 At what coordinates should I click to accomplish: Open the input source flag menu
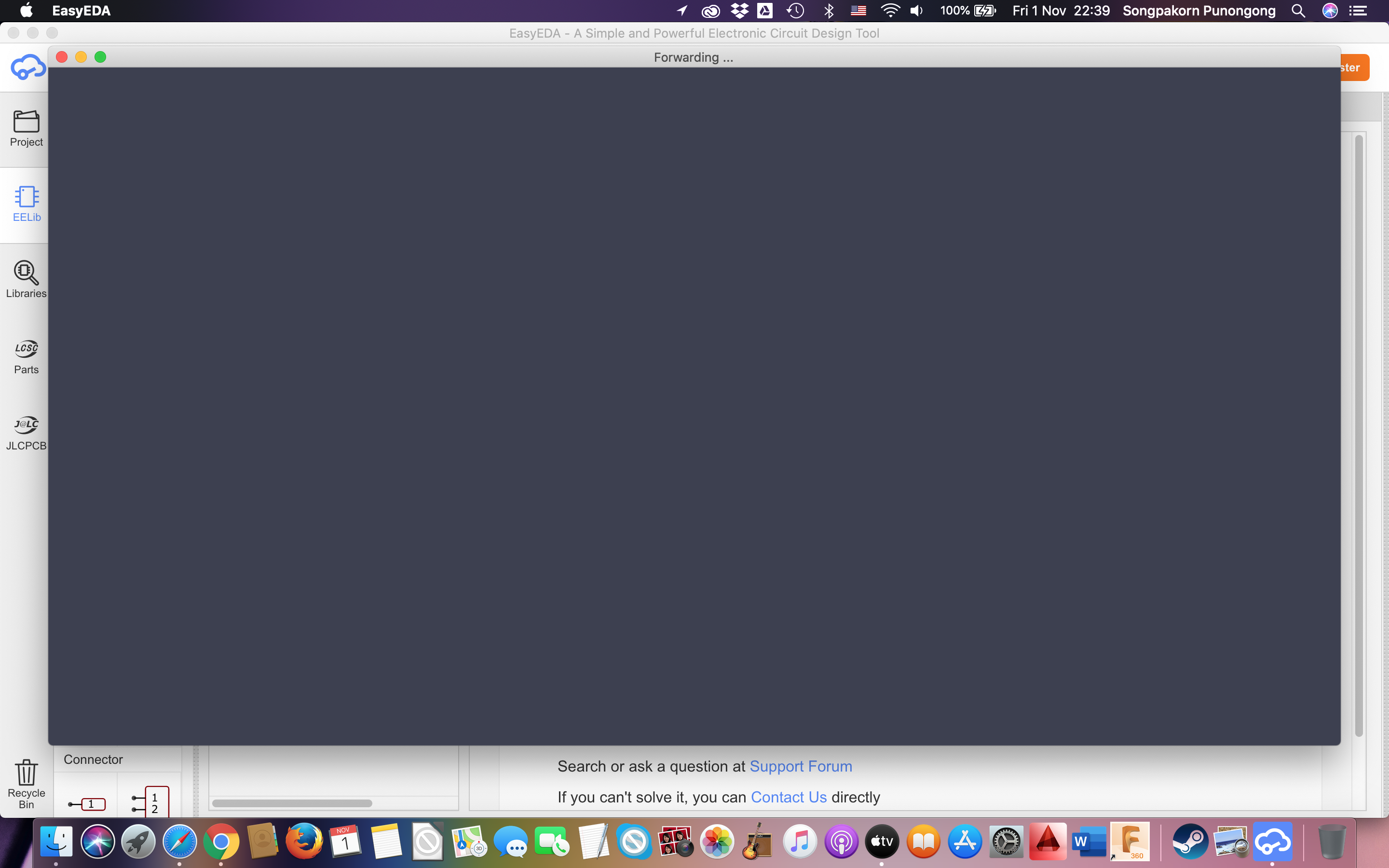tap(858, 10)
